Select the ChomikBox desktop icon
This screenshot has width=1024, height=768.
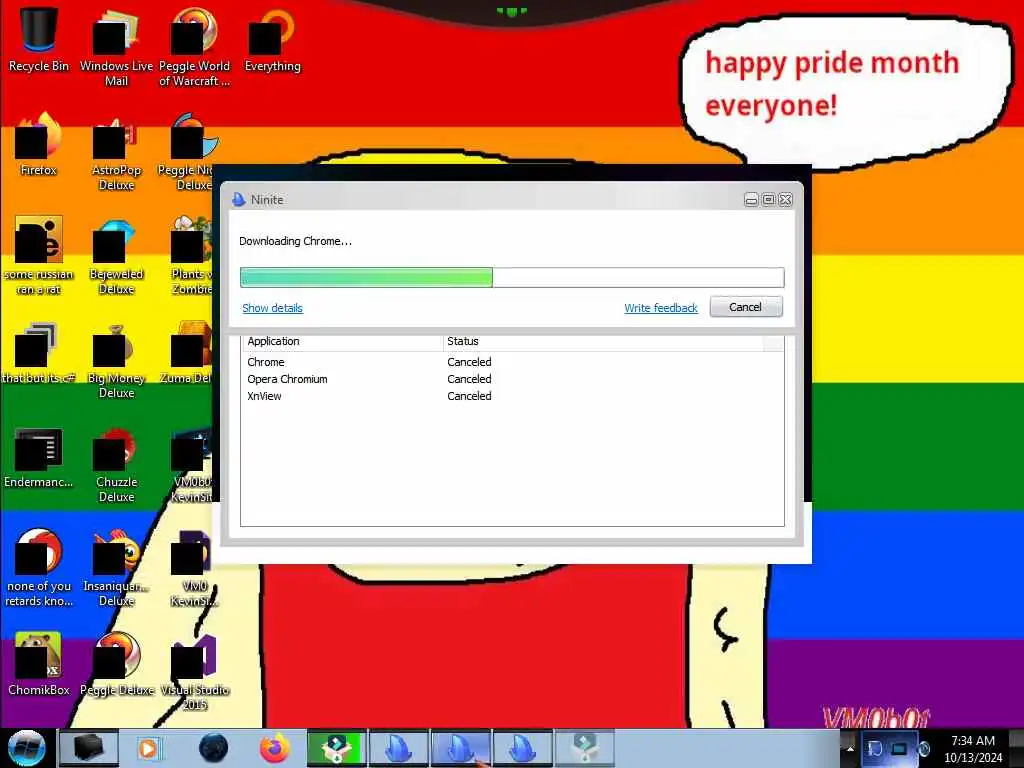point(39,664)
